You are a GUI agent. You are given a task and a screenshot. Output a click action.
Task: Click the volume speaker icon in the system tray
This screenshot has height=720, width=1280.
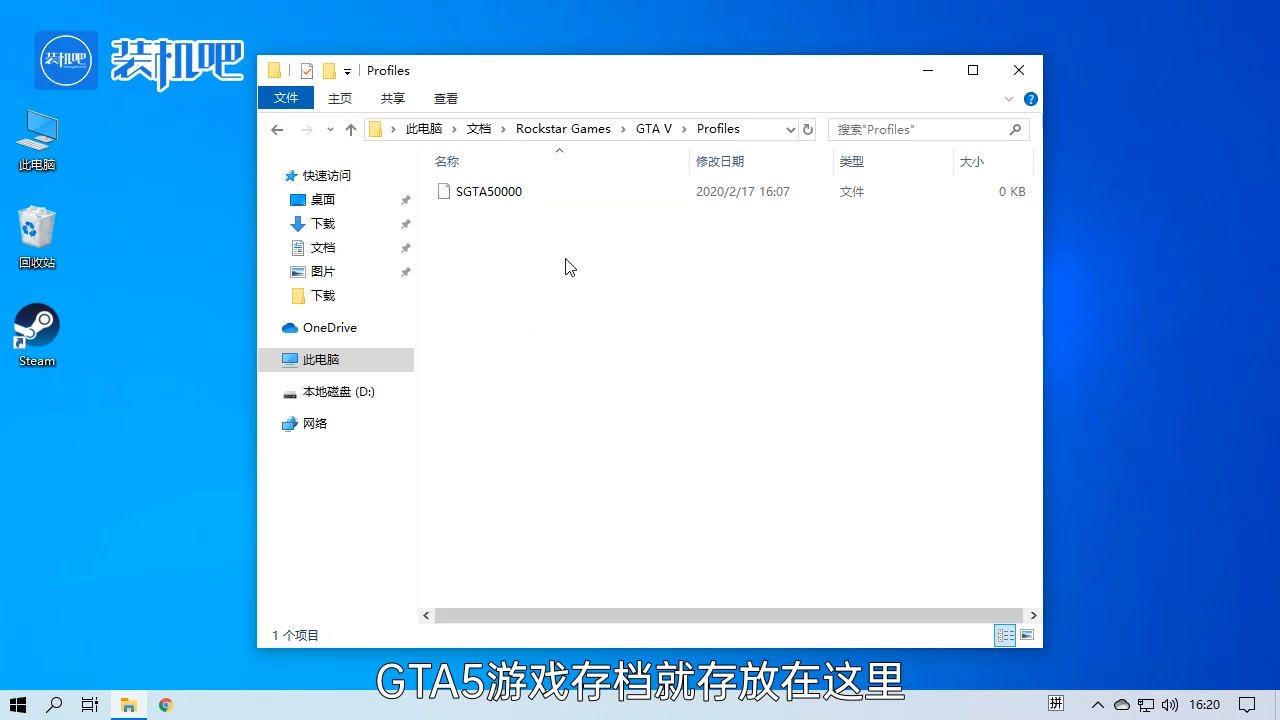pos(1170,704)
